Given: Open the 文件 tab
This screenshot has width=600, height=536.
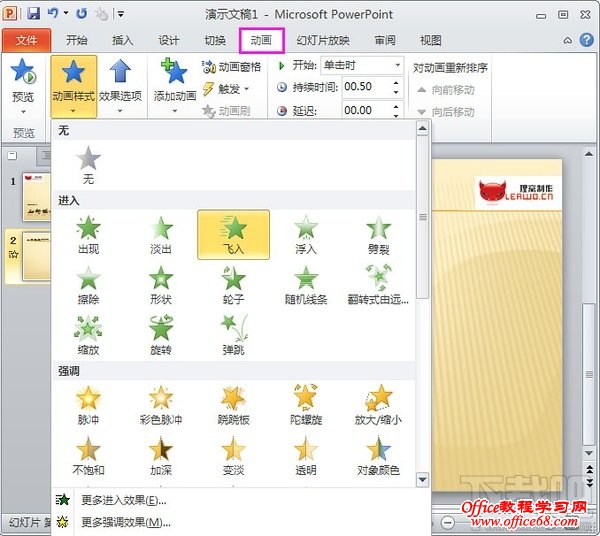Looking at the screenshot, I should tap(26, 40).
